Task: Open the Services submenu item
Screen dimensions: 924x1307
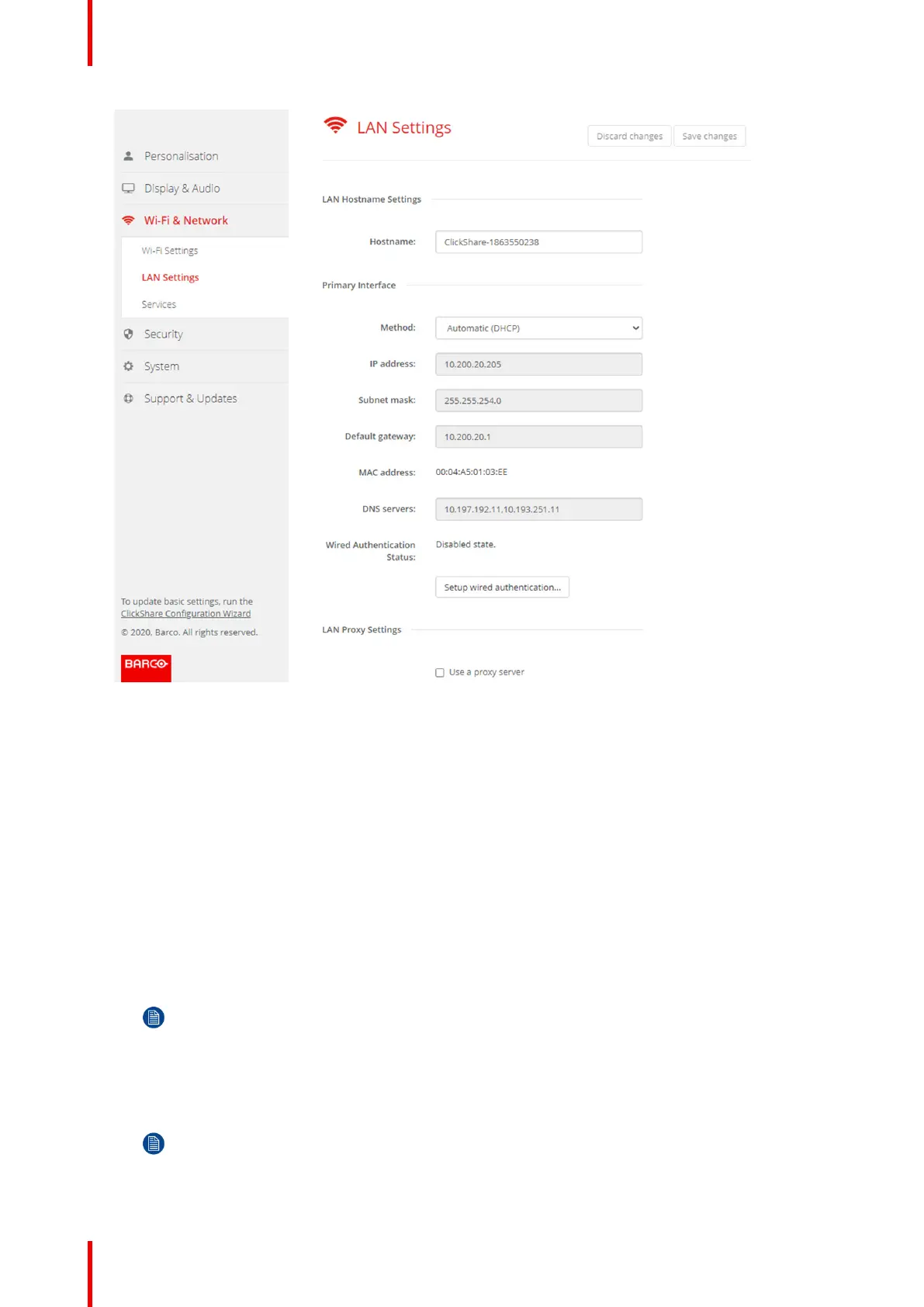Action: click(158, 304)
